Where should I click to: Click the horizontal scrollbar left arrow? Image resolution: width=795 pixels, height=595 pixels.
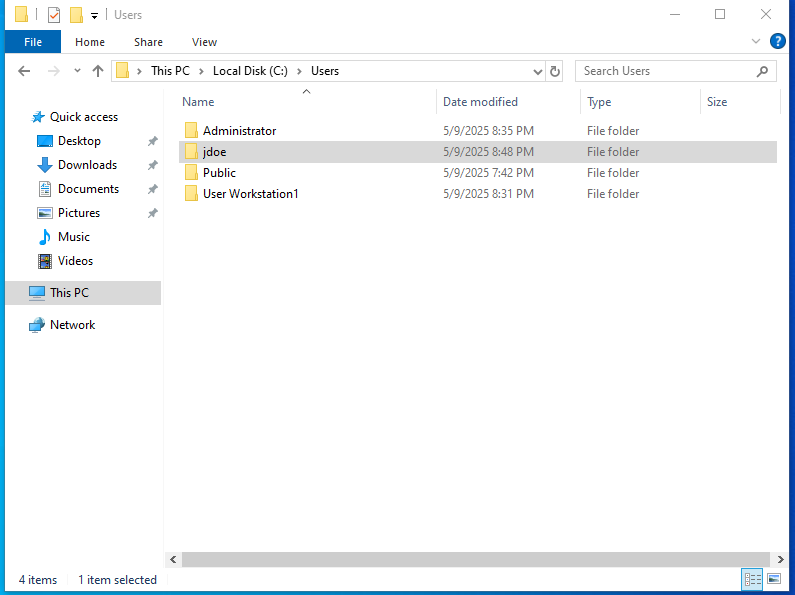[x=173, y=560]
